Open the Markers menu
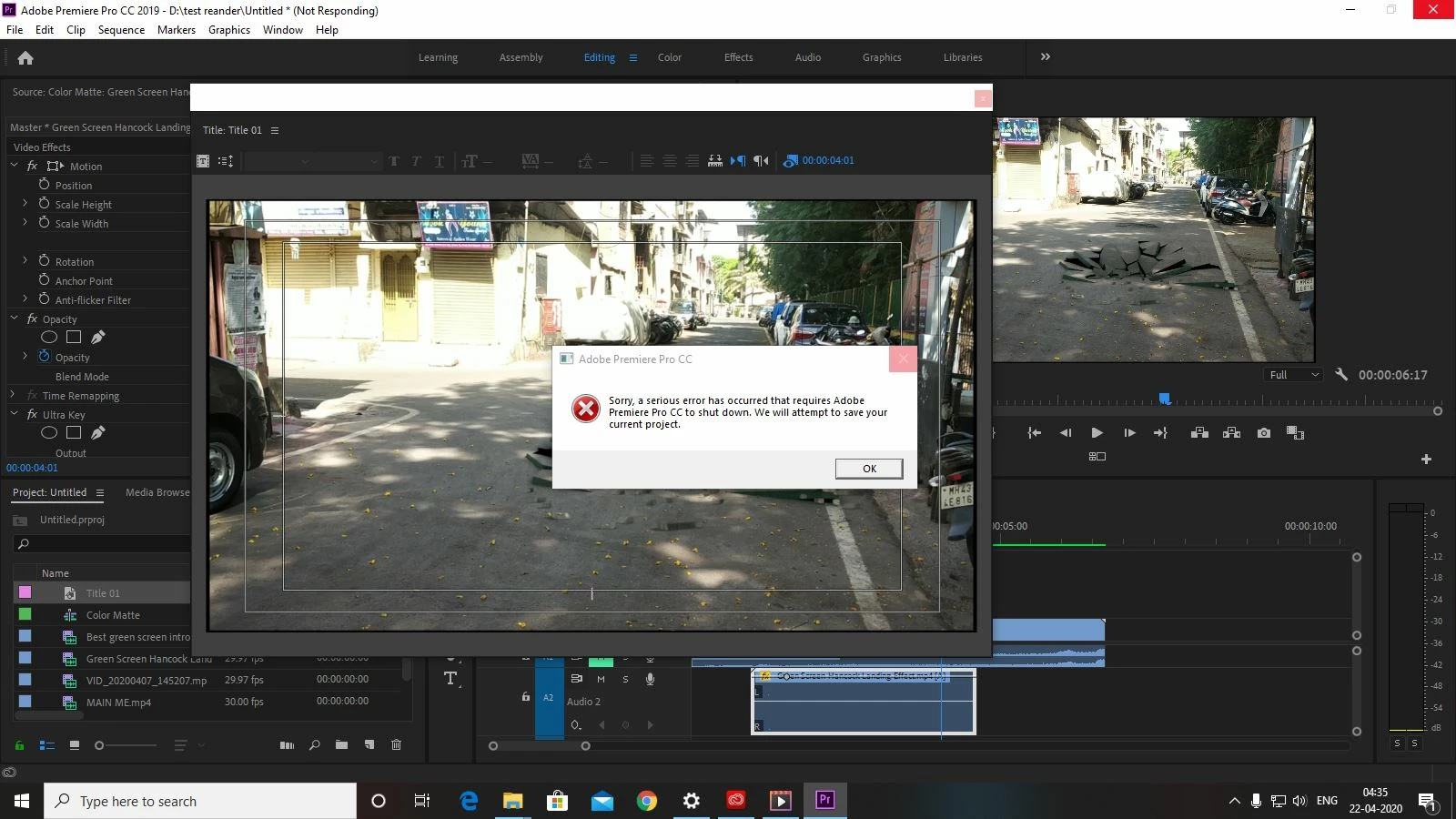The height and width of the screenshot is (819, 1456). tap(177, 30)
